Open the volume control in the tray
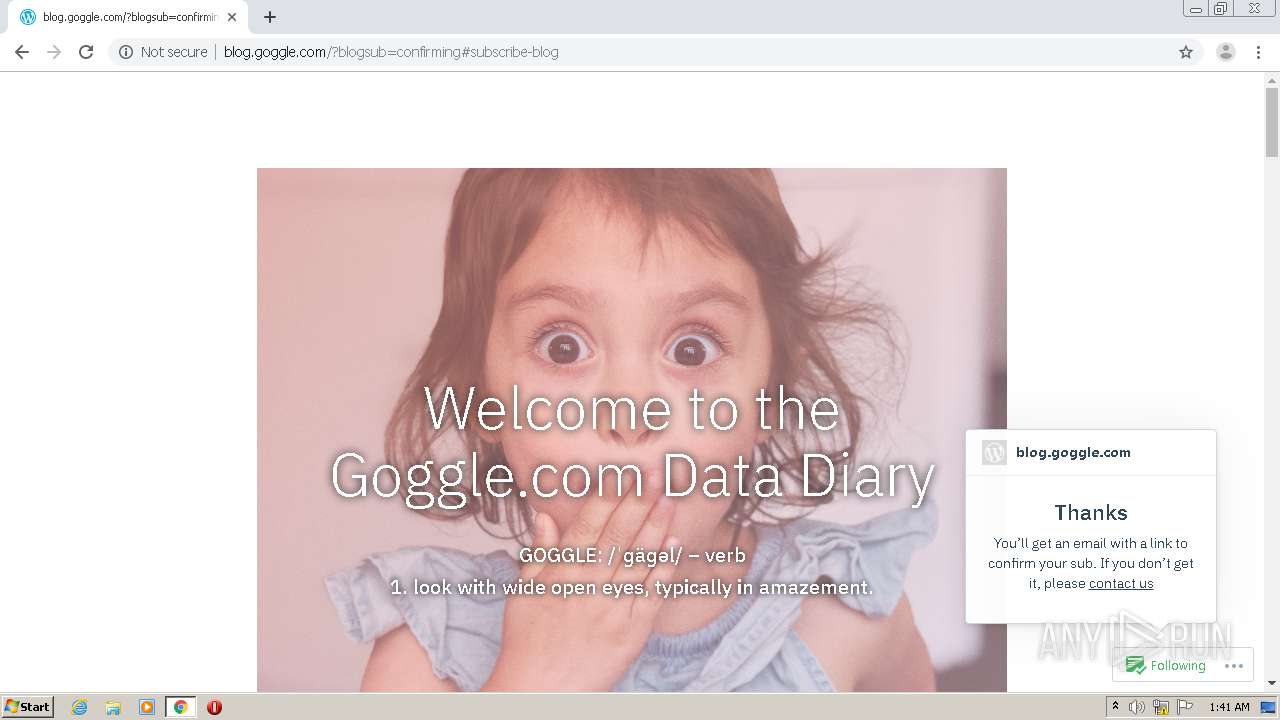 click(x=1137, y=707)
